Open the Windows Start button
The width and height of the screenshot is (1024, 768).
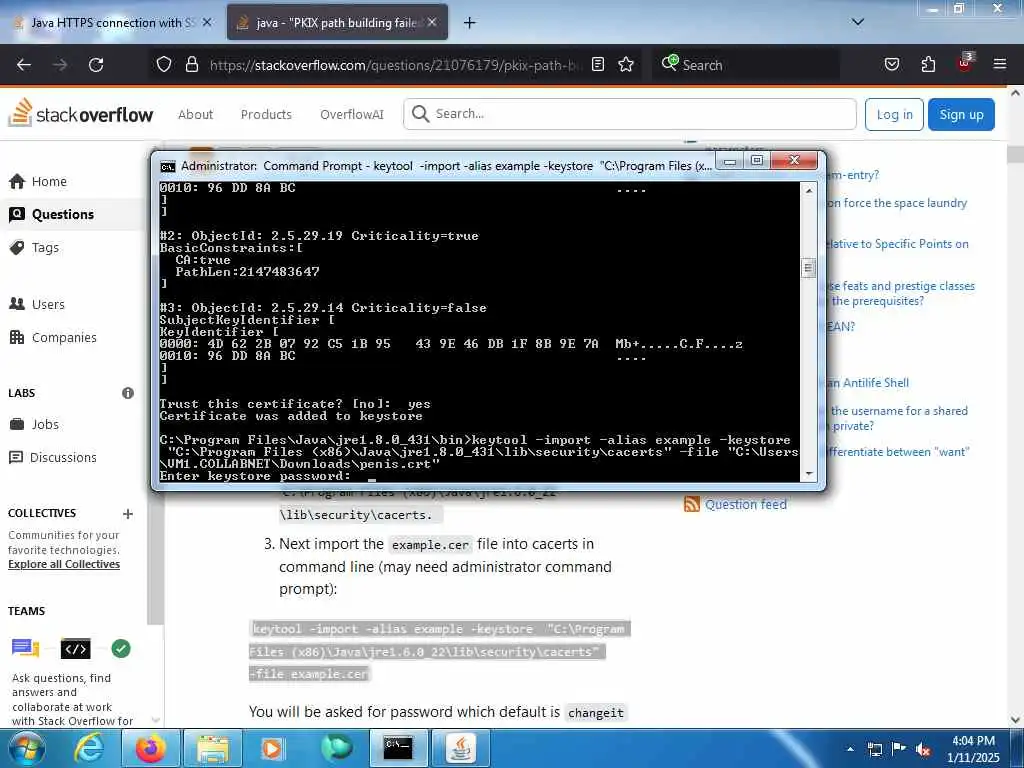(x=26, y=748)
